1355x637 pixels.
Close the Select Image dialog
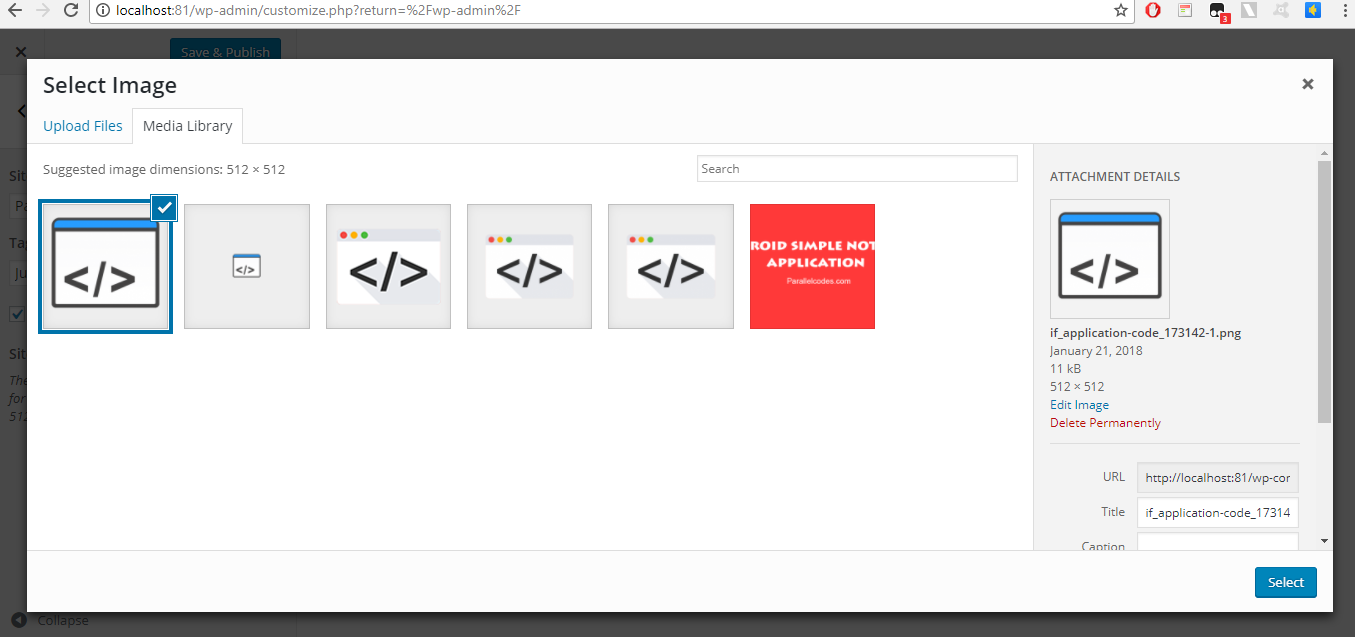[1307, 84]
